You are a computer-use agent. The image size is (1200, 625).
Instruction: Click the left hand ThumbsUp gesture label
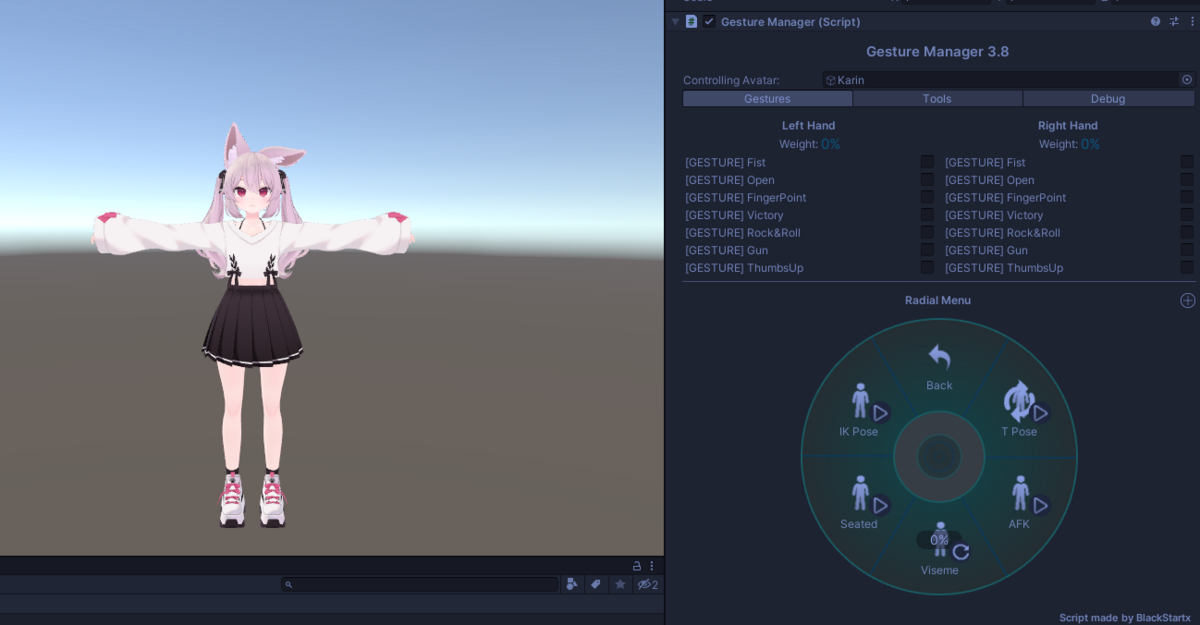[743, 267]
